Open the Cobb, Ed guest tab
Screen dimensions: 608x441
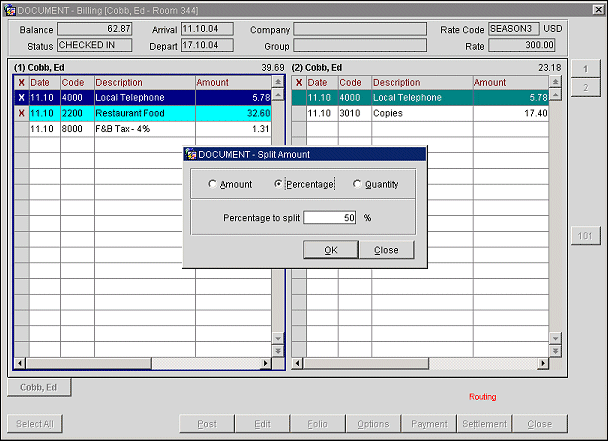point(39,387)
